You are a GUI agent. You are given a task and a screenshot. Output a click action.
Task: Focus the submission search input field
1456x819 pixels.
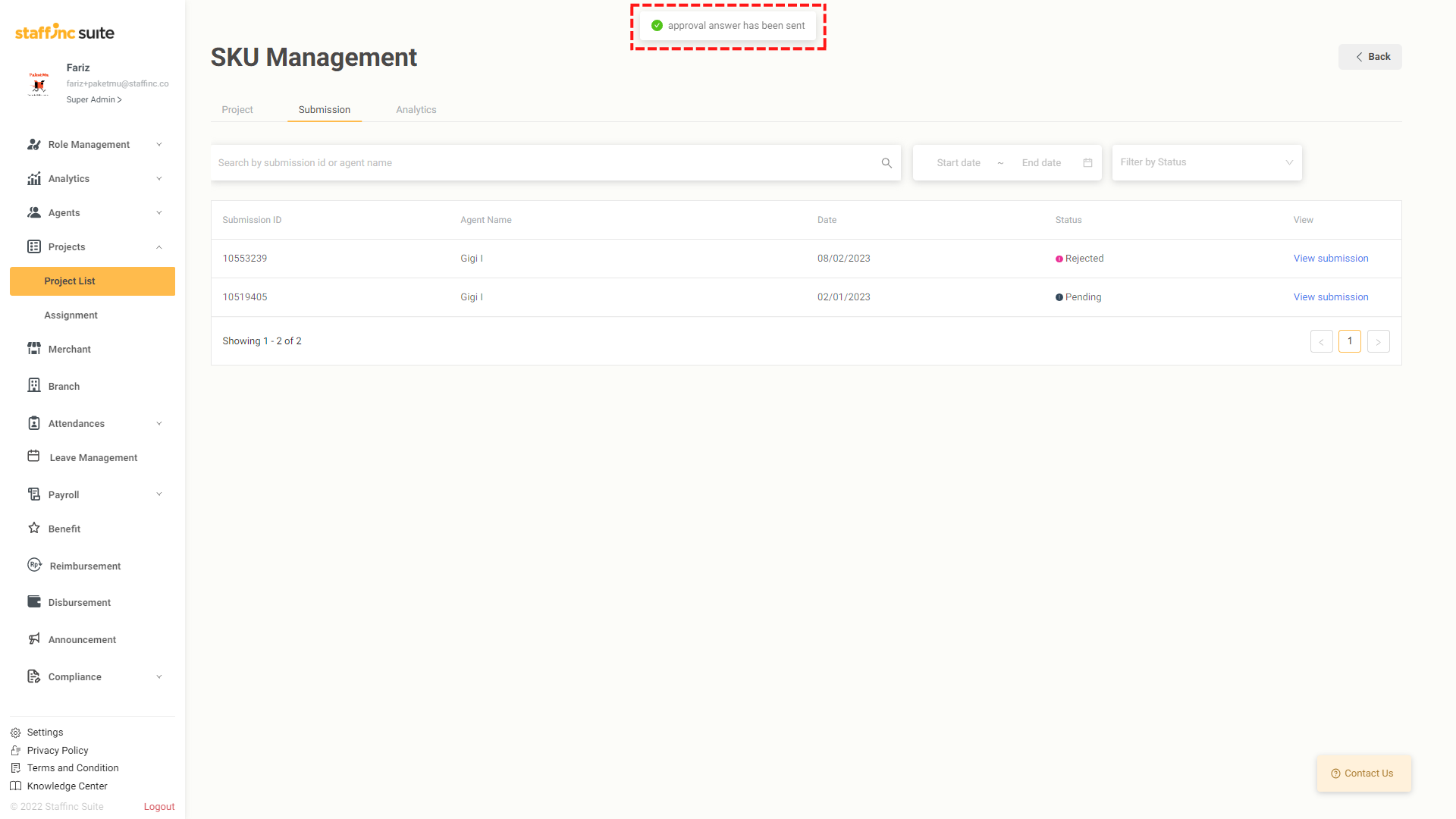546,163
